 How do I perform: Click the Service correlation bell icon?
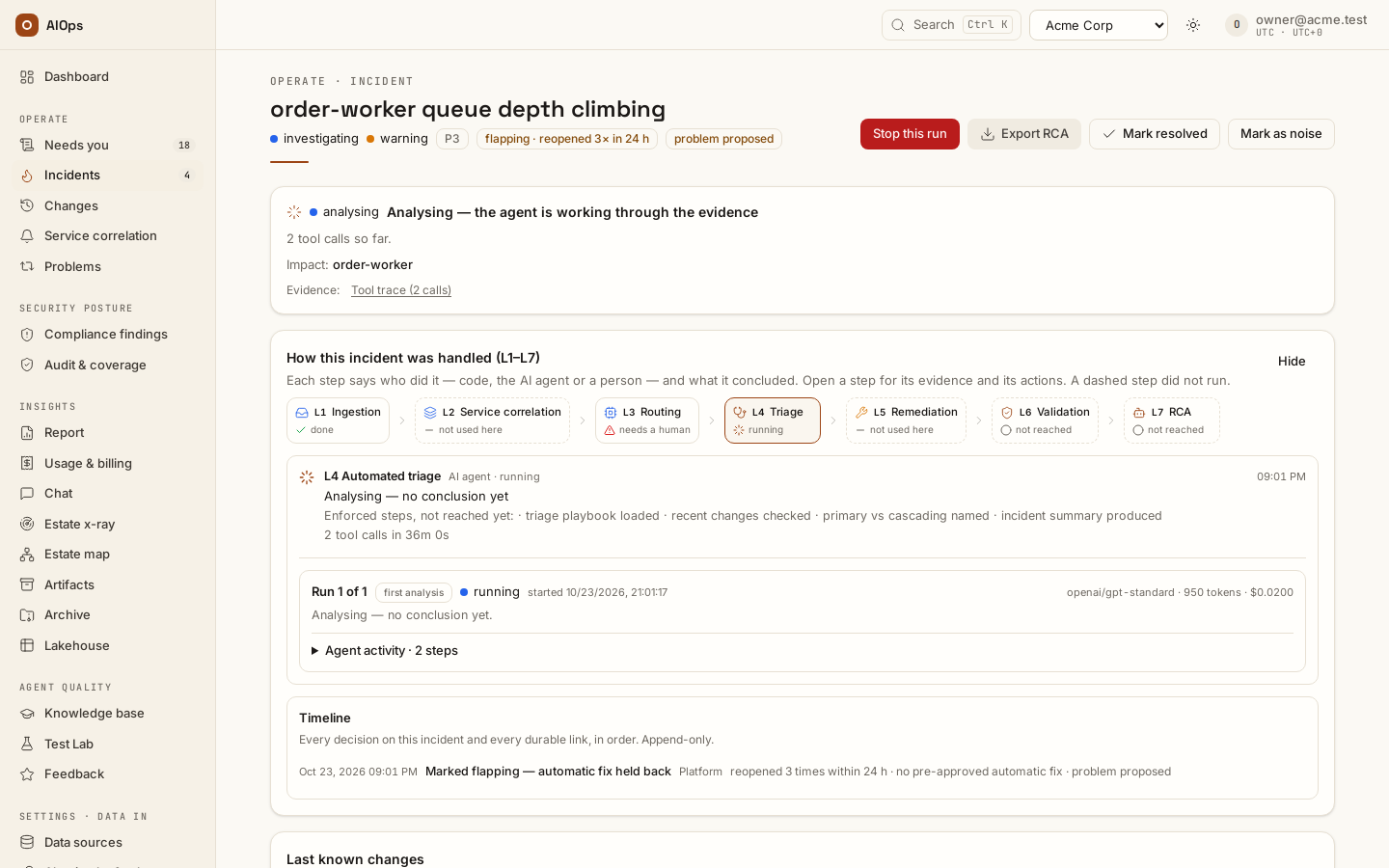coord(27,236)
